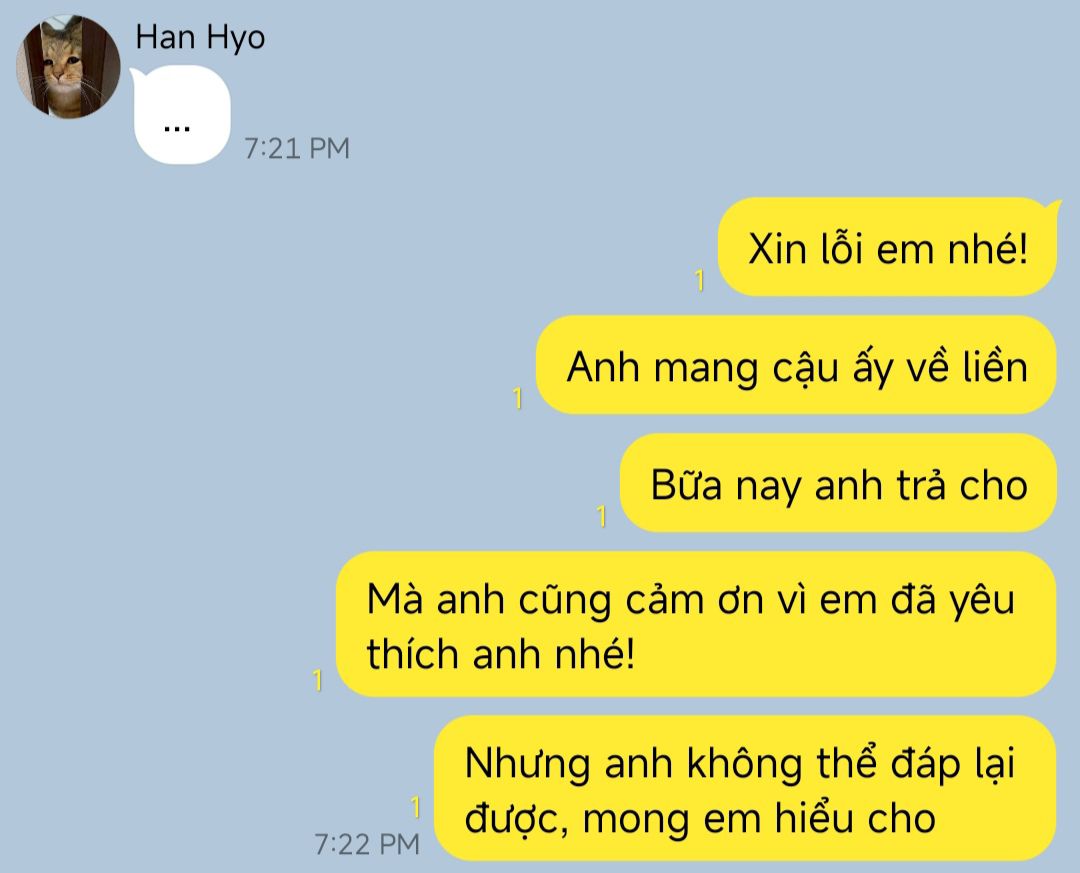Select the 'Anh mang cậu ấy về liền' bubble
The image size is (1080, 873).
[796, 364]
